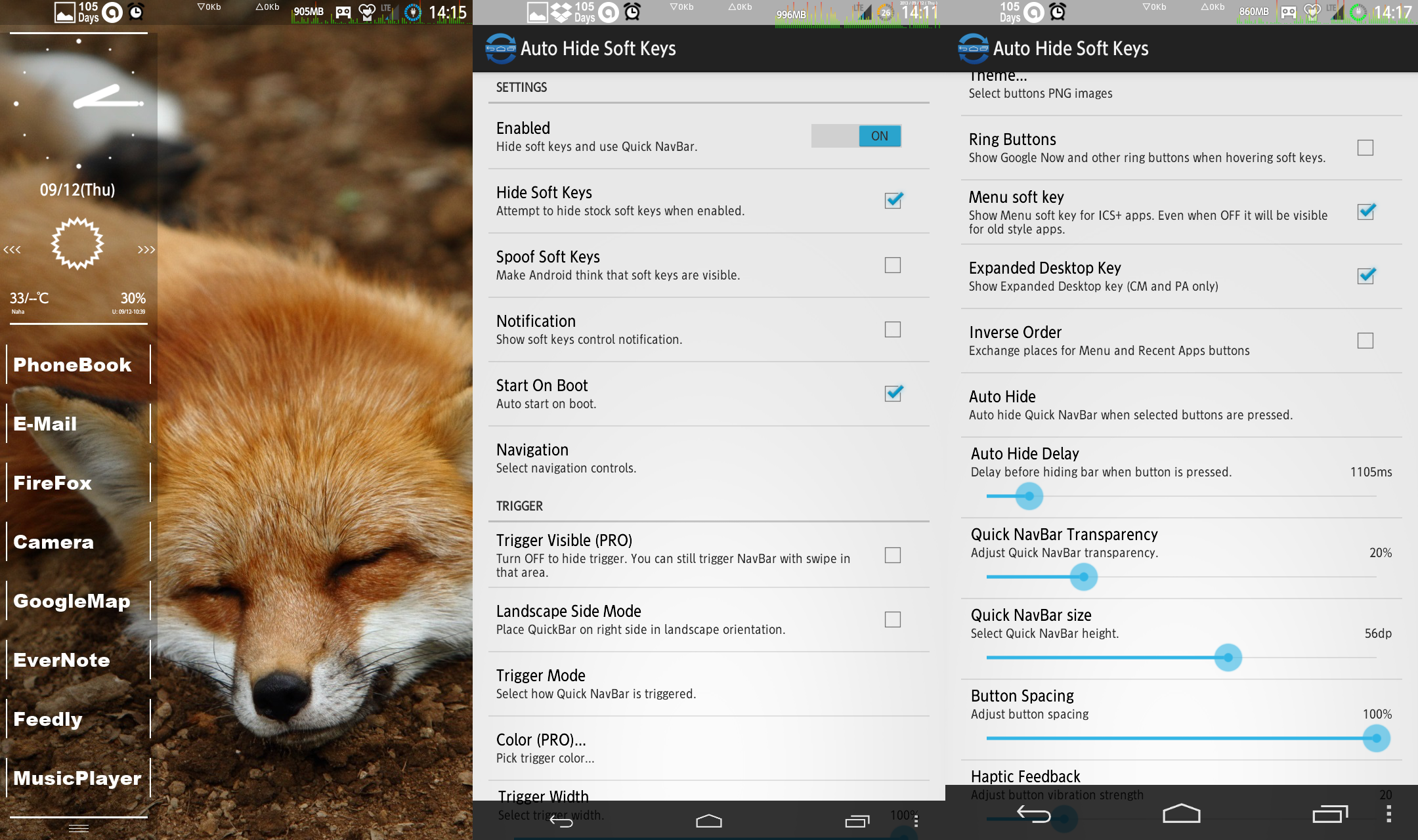Go to previous weather day with <<< arrow

12,250
